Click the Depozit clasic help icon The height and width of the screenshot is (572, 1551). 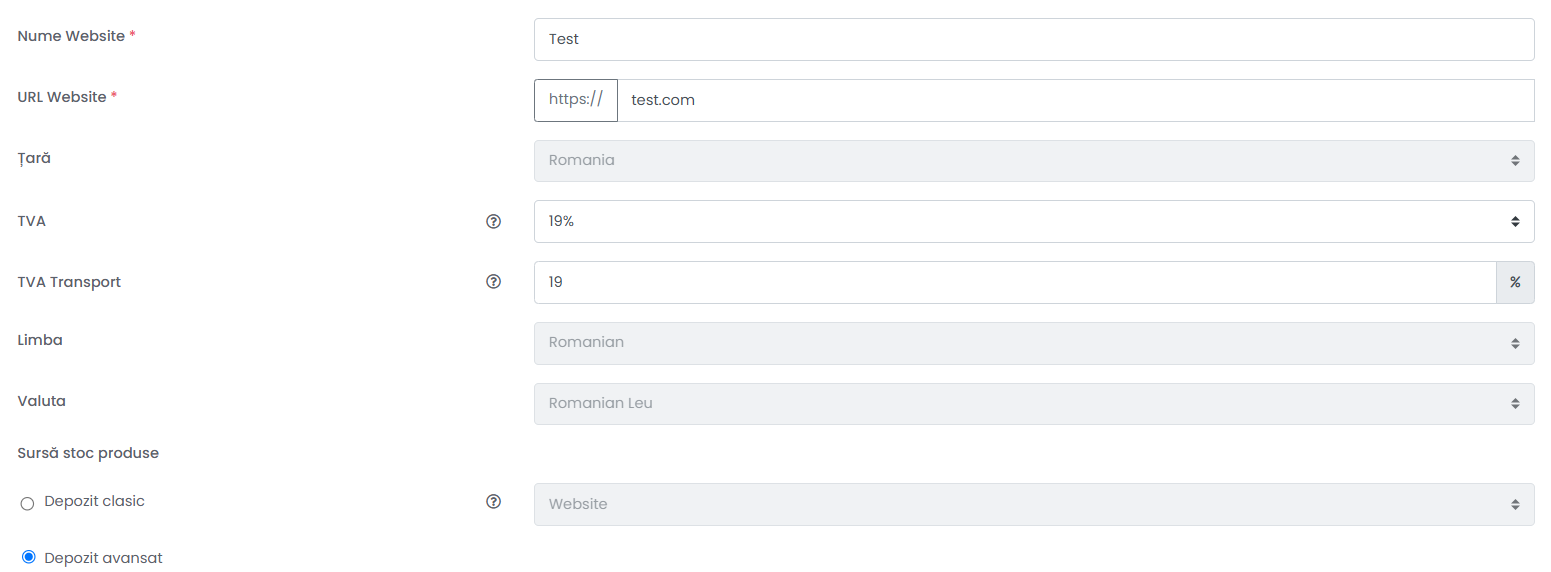tap(493, 501)
